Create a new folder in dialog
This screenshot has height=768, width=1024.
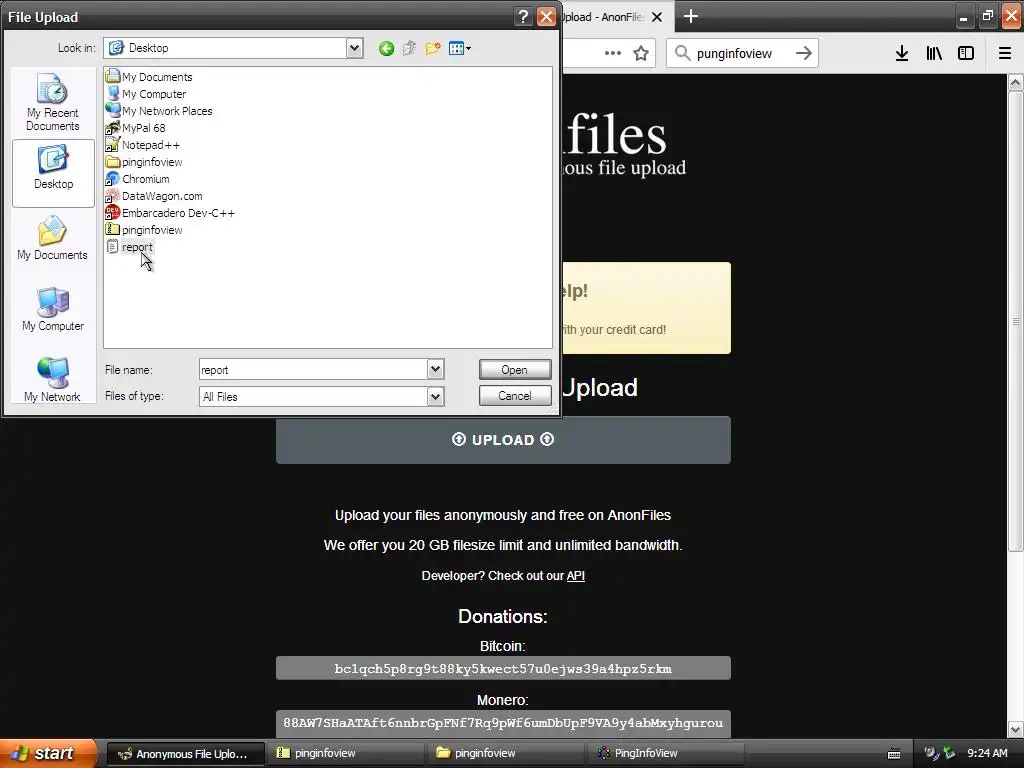(432, 48)
